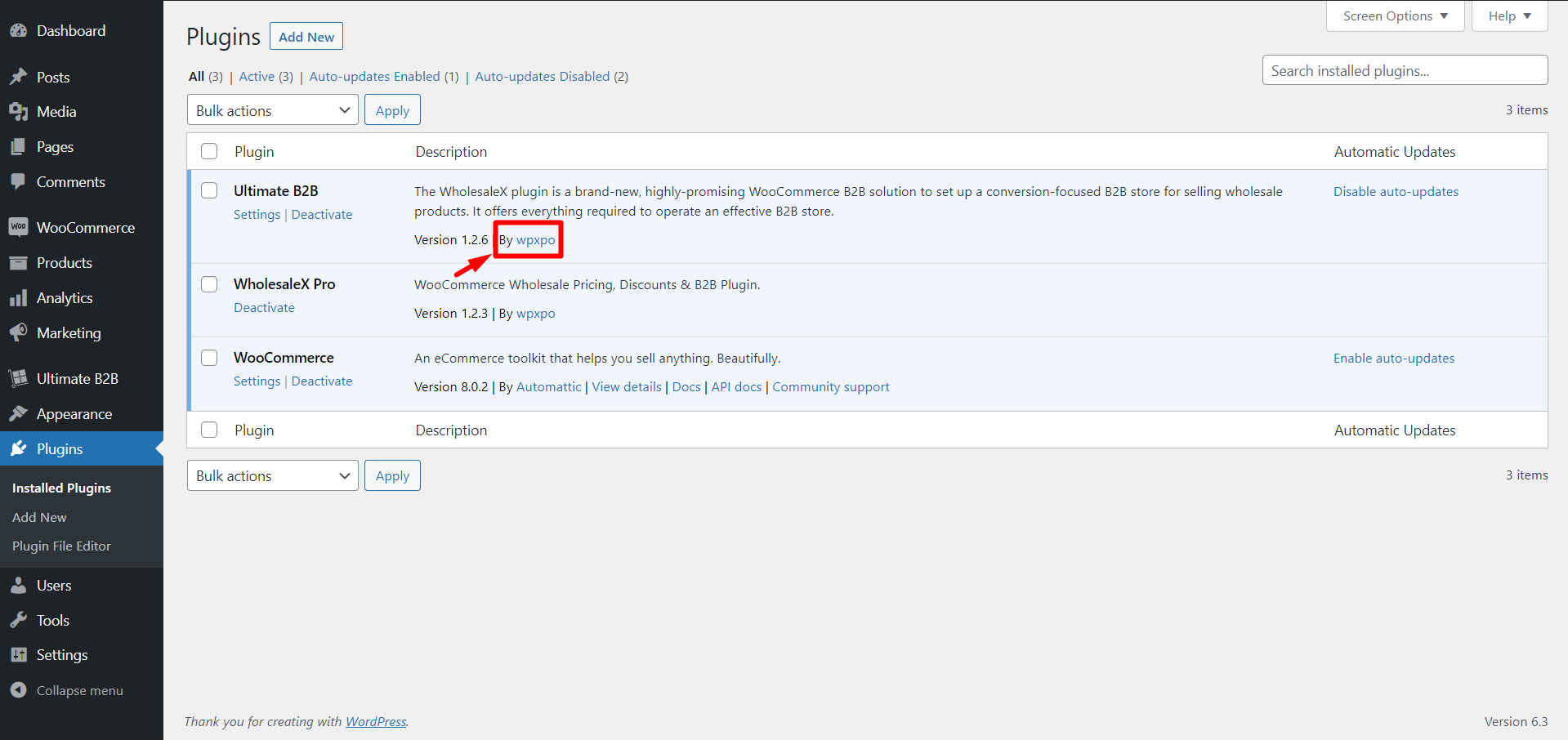Tick the WholesaleX Pro plugin checkbox

tap(209, 283)
